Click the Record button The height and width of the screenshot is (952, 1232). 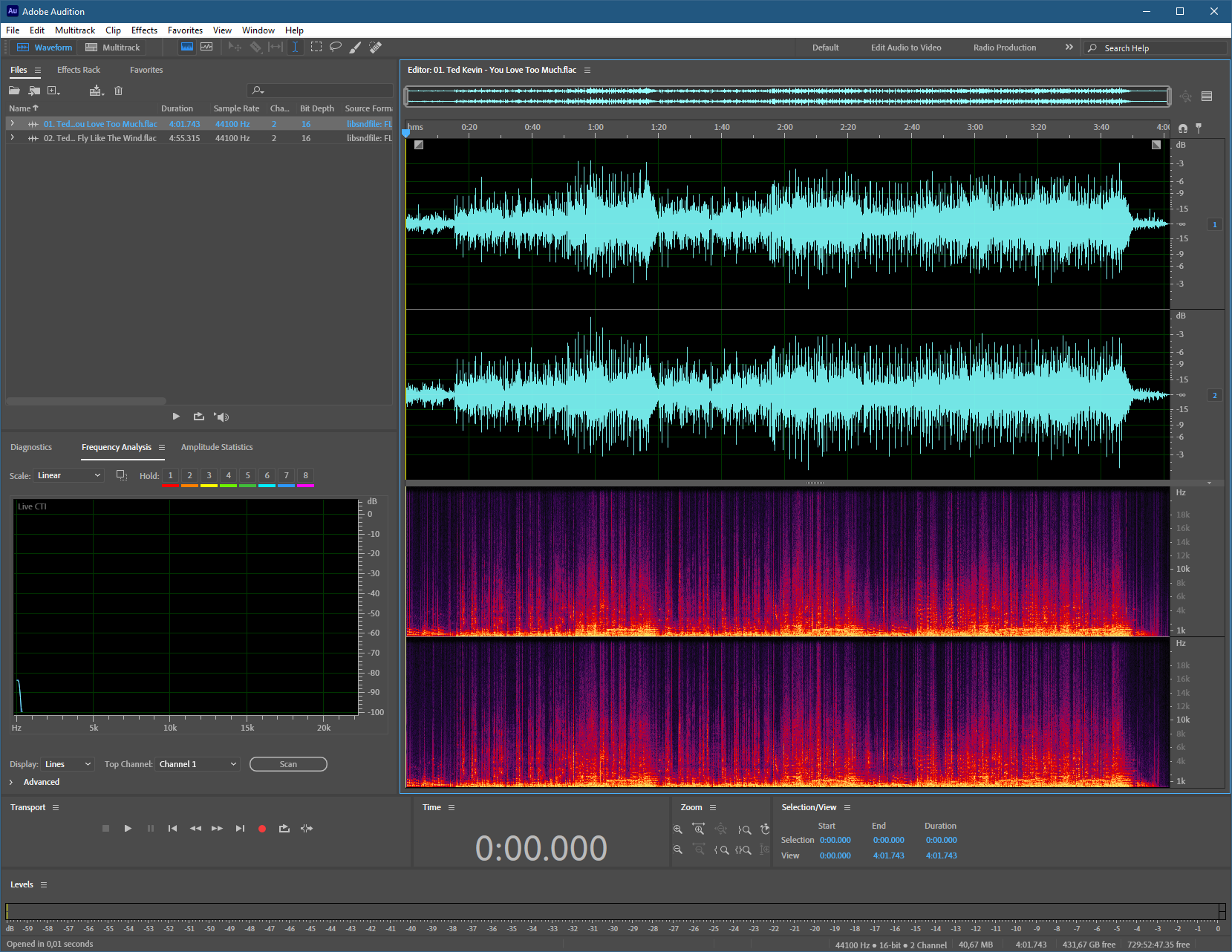click(262, 829)
